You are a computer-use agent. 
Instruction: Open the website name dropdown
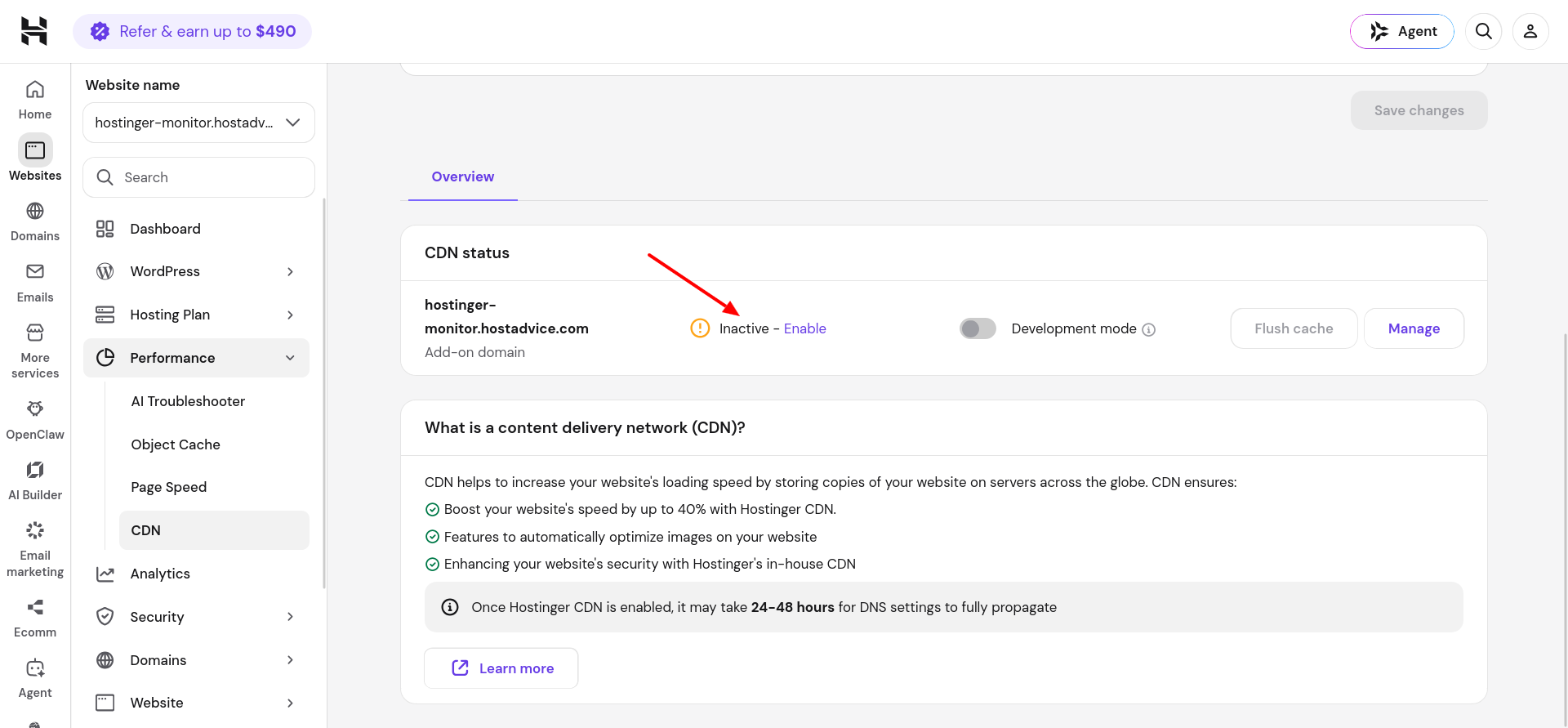pos(198,123)
